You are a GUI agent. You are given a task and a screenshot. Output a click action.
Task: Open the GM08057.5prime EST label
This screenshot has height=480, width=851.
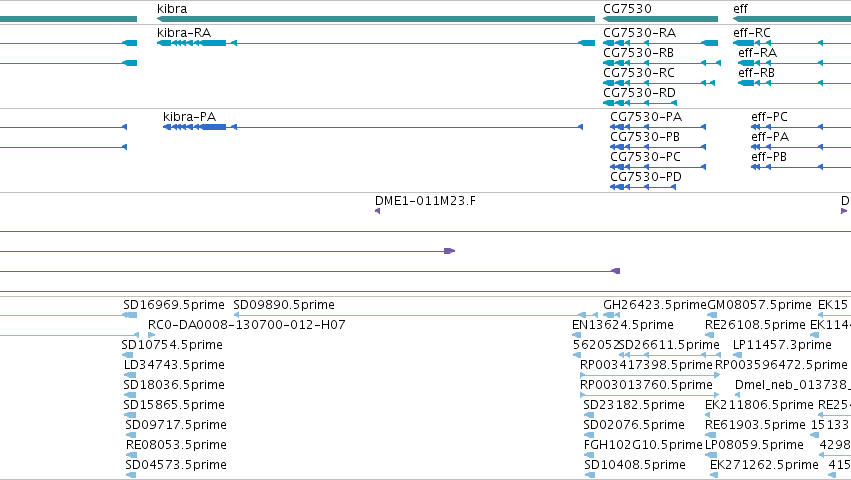point(759,305)
